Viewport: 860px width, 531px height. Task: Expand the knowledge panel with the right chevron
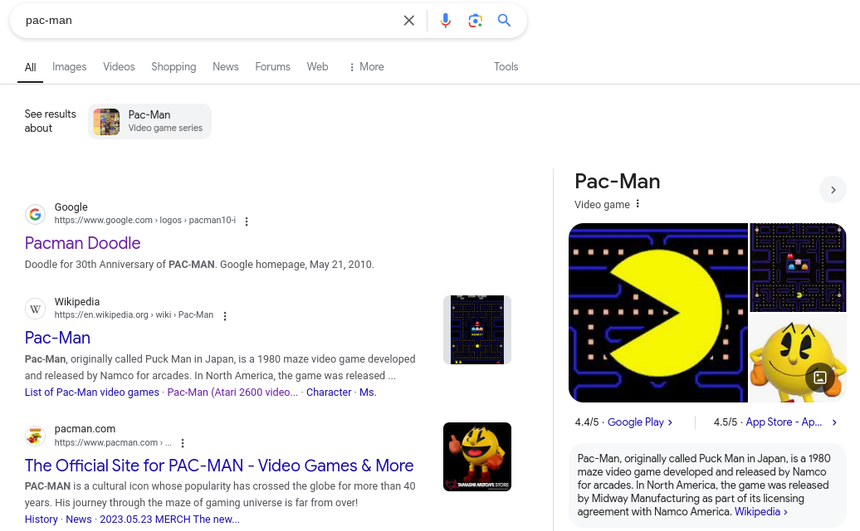pyautogui.click(x=833, y=190)
